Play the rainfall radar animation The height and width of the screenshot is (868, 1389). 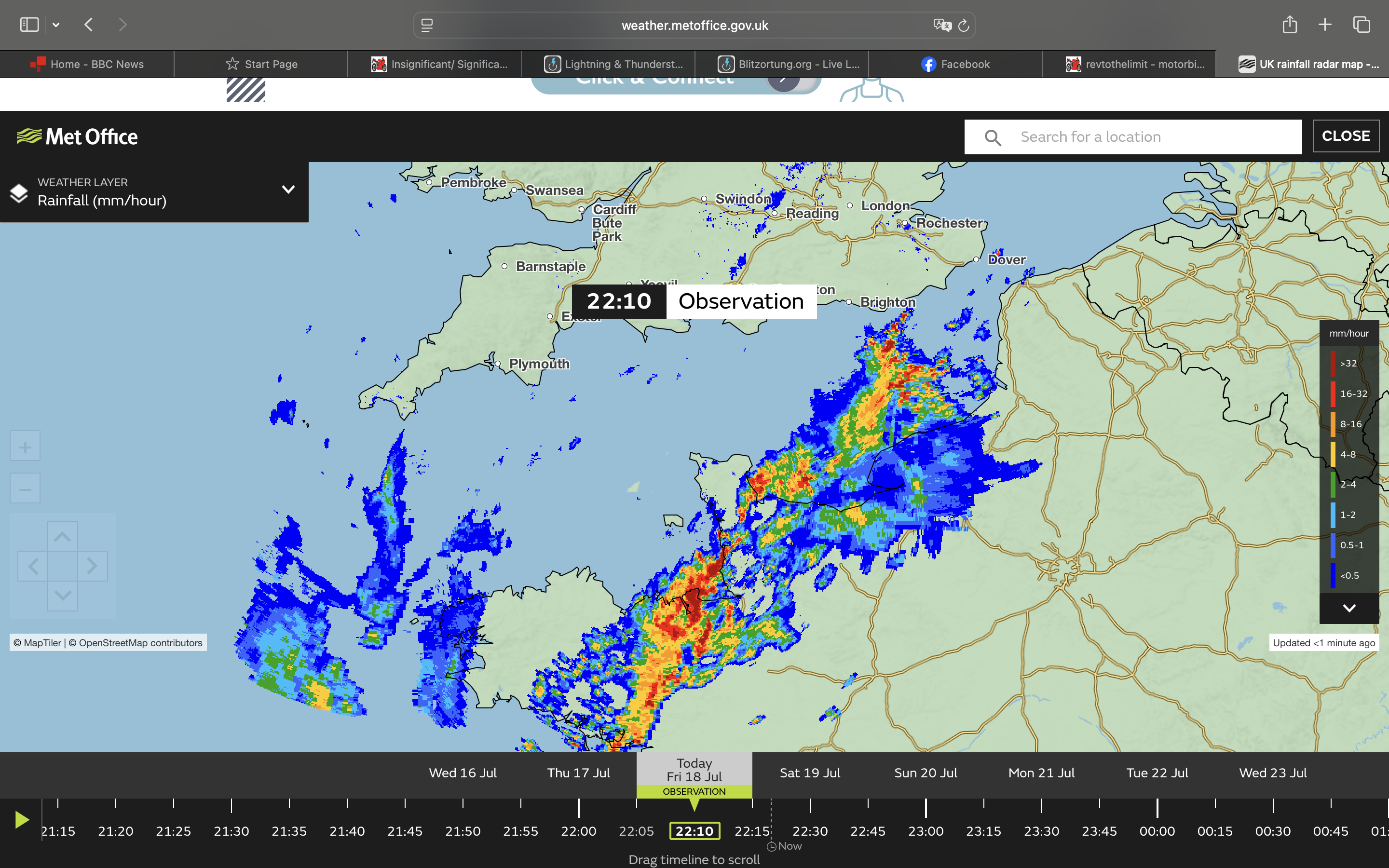tap(22, 820)
